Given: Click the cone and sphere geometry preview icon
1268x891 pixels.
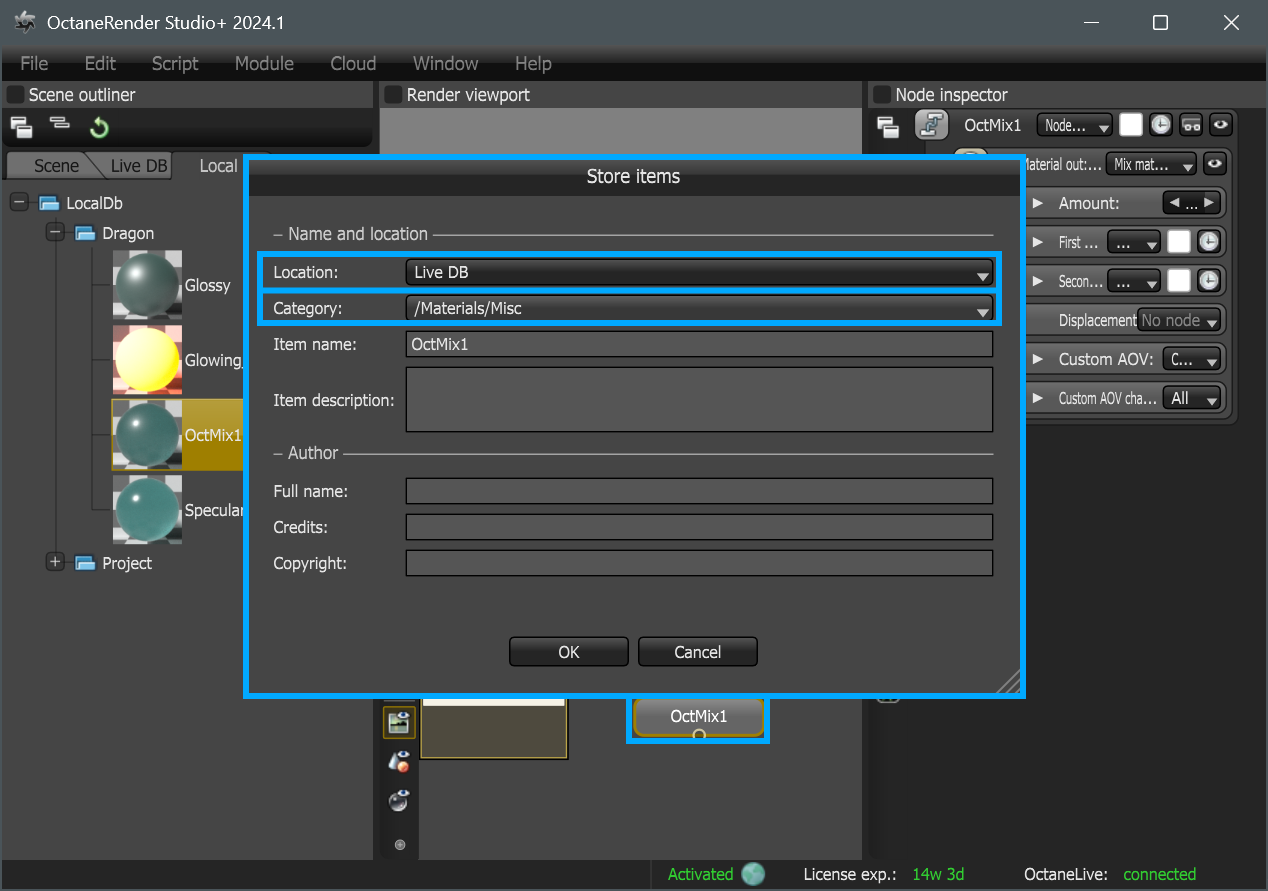Looking at the screenshot, I should 399,762.
